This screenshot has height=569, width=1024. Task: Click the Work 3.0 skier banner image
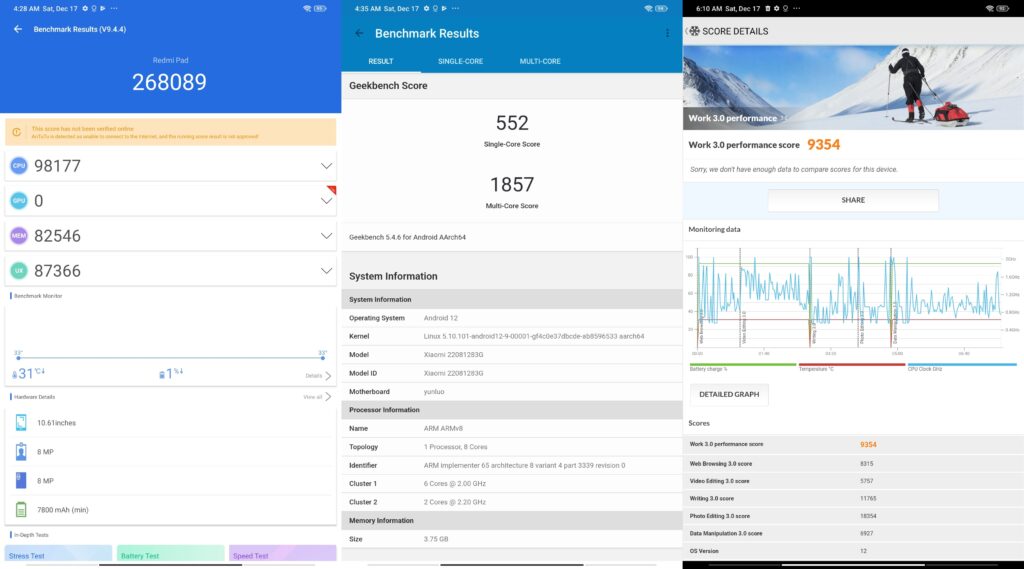(x=853, y=87)
